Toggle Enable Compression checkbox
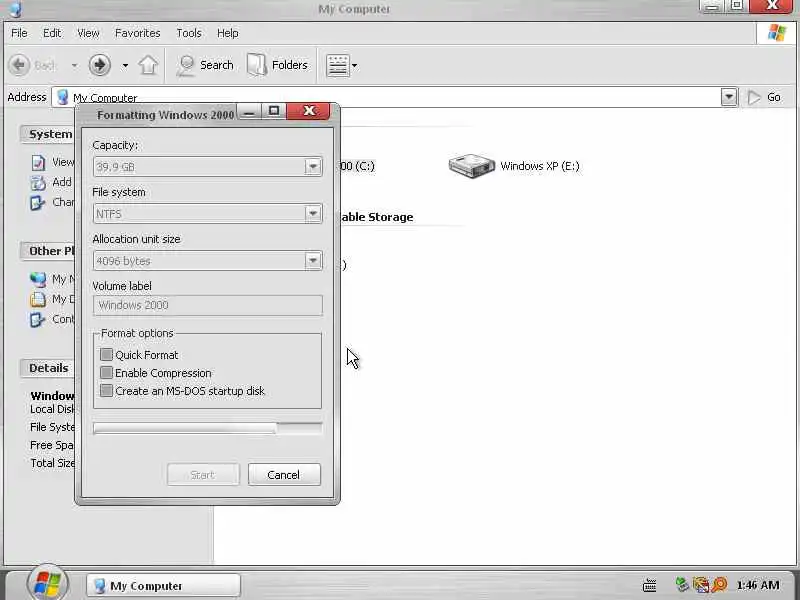The image size is (800, 600). 106,373
